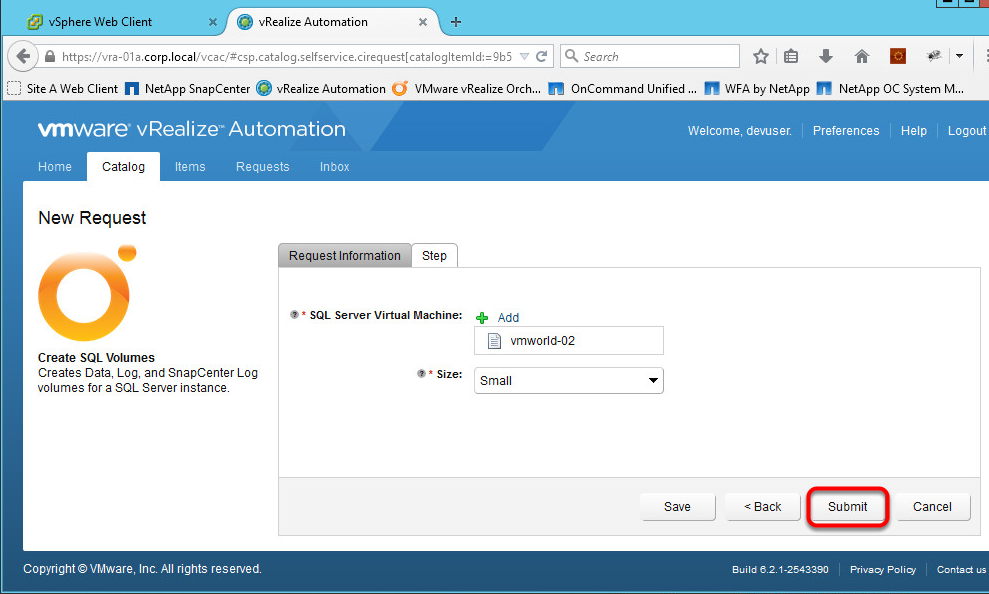The width and height of the screenshot is (989, 594).
Task: Close the vRealize Automation browser tab
Action: (x=423, y=22)
